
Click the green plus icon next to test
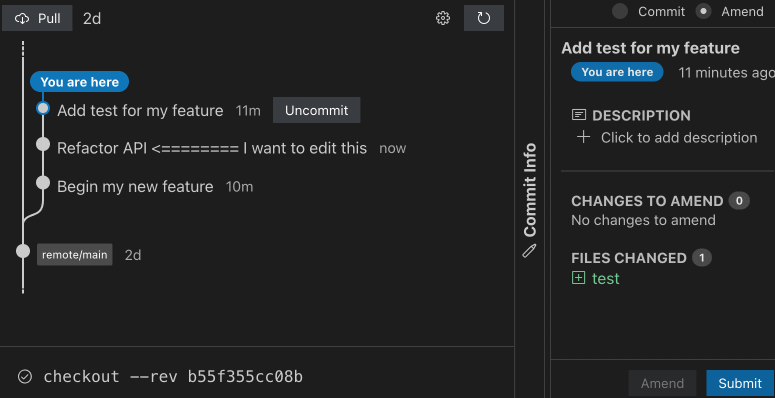pos(578,278)
